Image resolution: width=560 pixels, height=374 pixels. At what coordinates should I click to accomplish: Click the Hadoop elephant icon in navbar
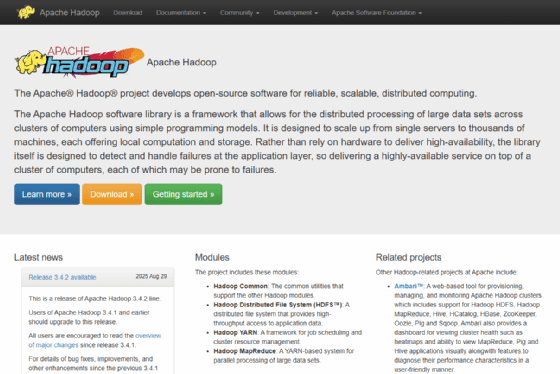[x=26, y=13]
